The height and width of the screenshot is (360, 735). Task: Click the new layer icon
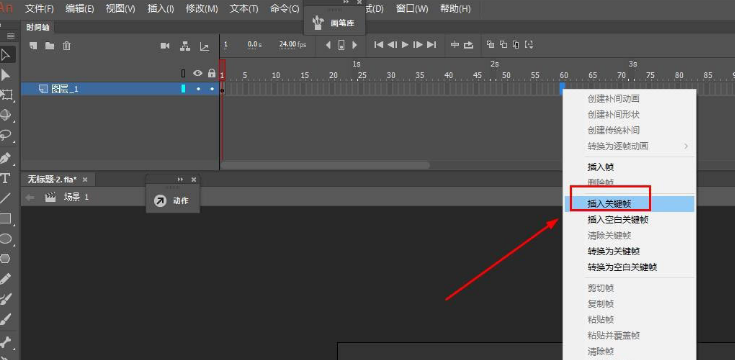(x=33, y=45)
